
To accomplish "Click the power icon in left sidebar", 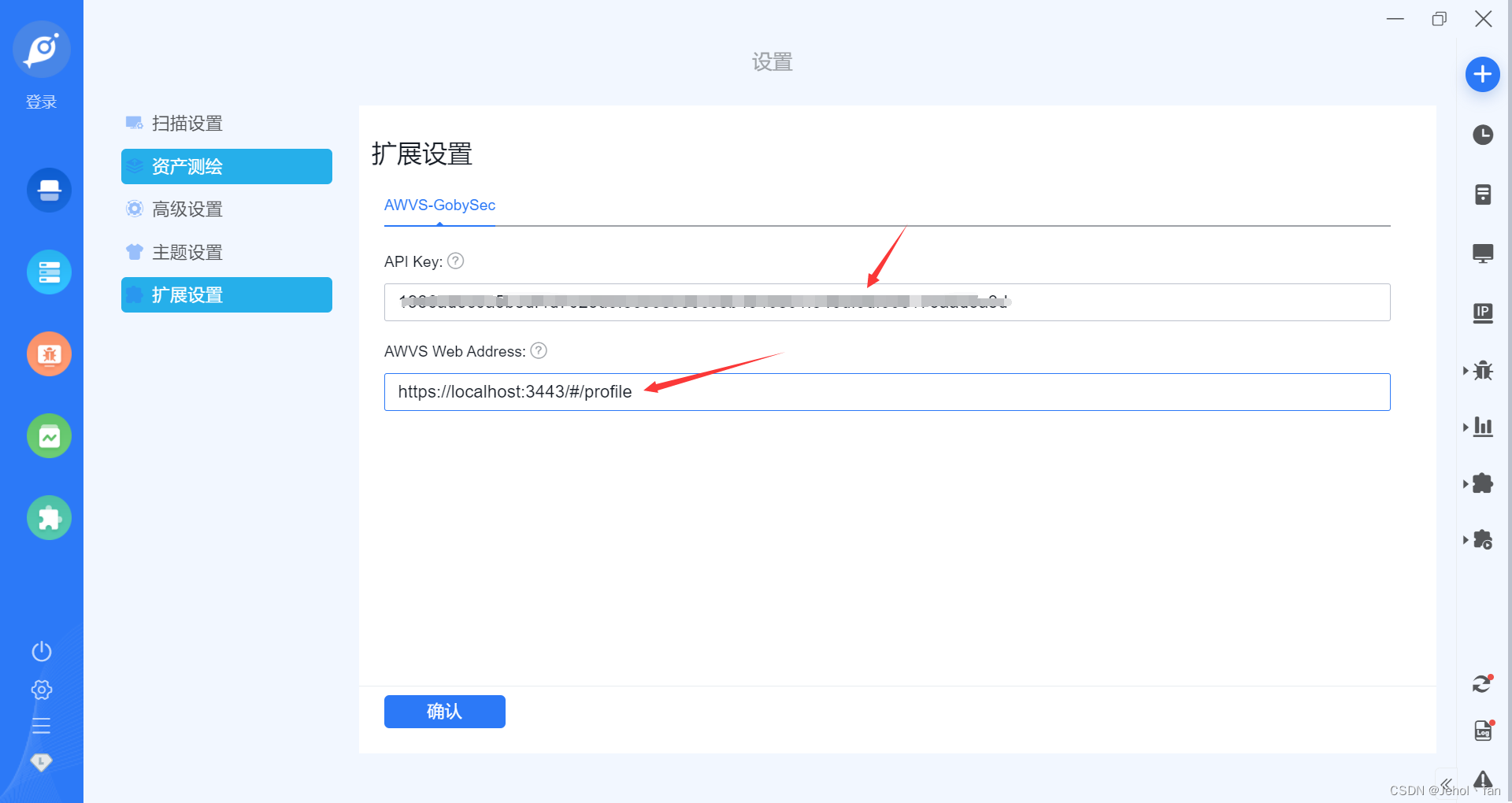I will 42,651.
